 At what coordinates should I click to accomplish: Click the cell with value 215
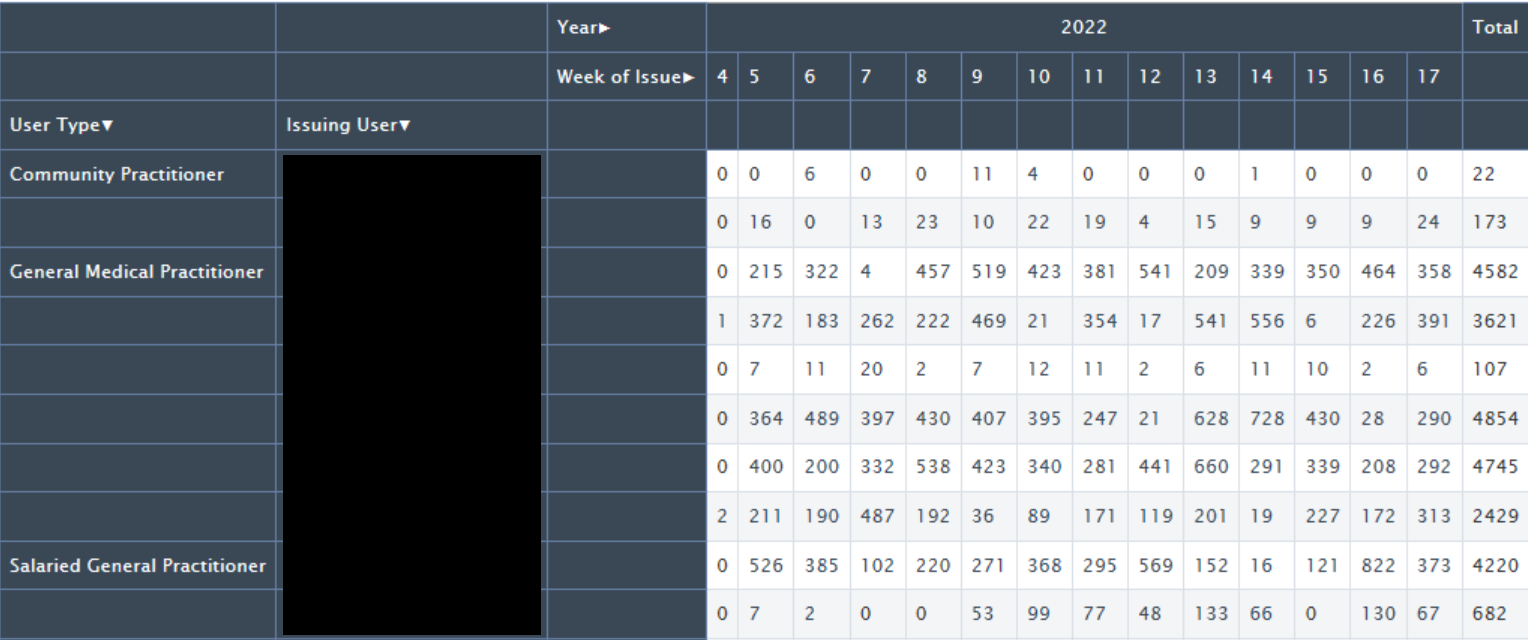[x=766, y=272]
